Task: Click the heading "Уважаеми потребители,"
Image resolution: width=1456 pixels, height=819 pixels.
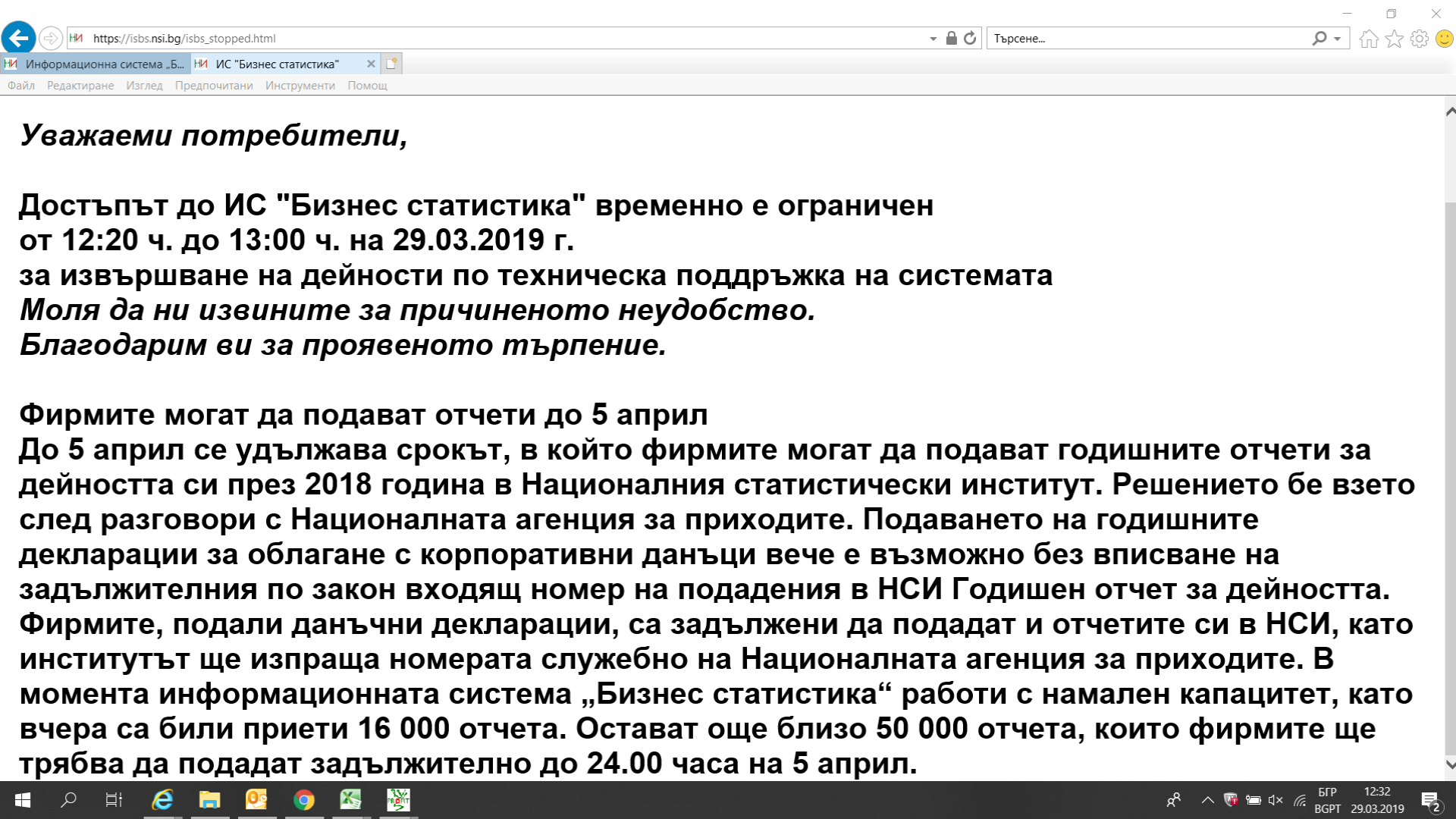Action: (x=214, y=136)
